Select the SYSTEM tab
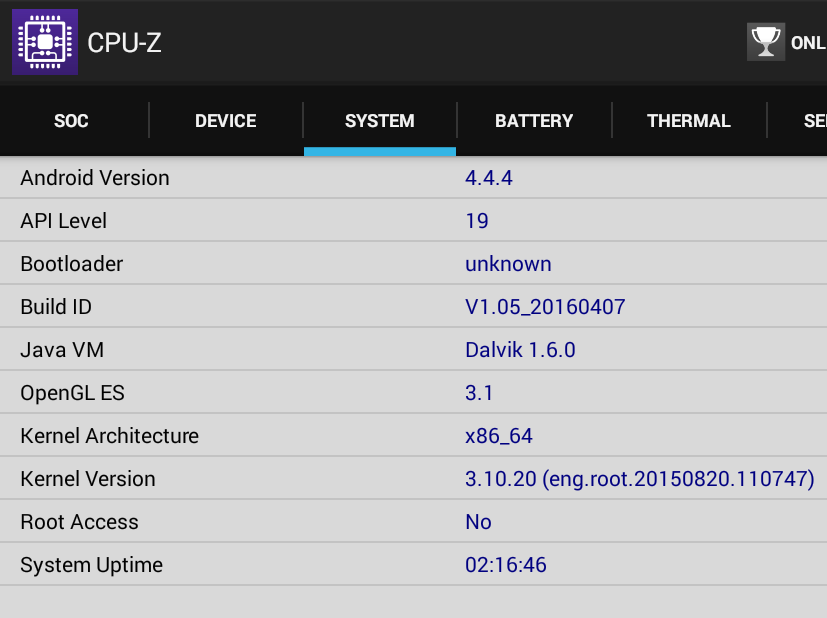This screenshot has width=827, height=618. [x=380, y=121]
